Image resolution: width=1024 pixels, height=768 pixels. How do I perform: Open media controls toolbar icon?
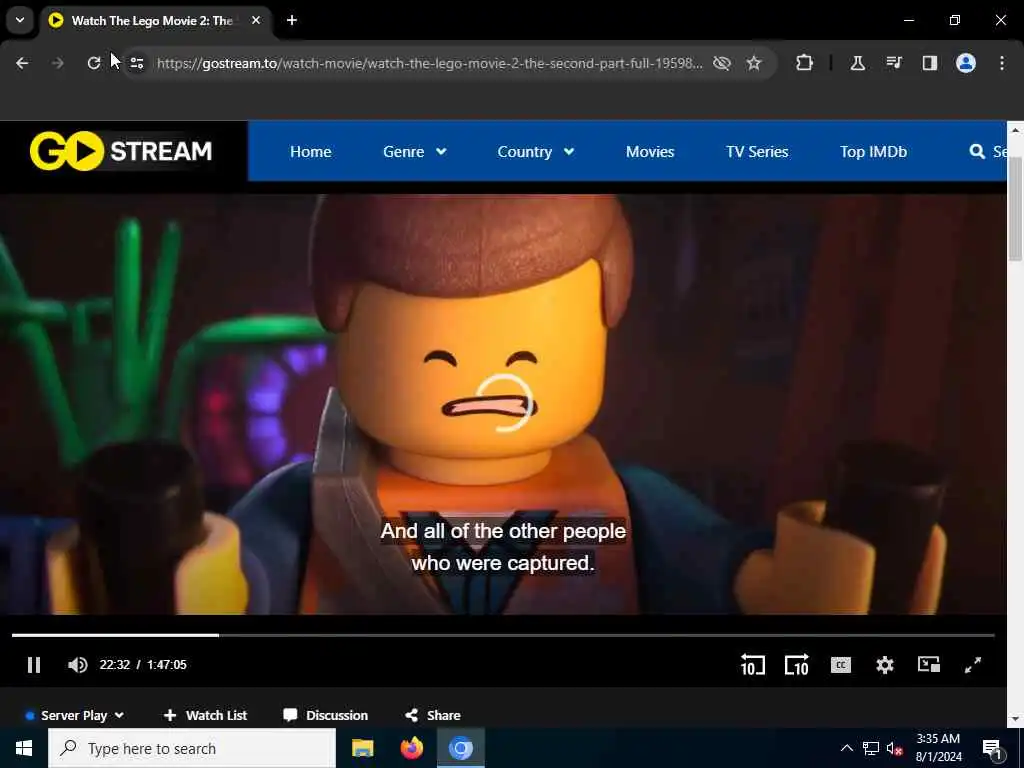click(894, 63)
